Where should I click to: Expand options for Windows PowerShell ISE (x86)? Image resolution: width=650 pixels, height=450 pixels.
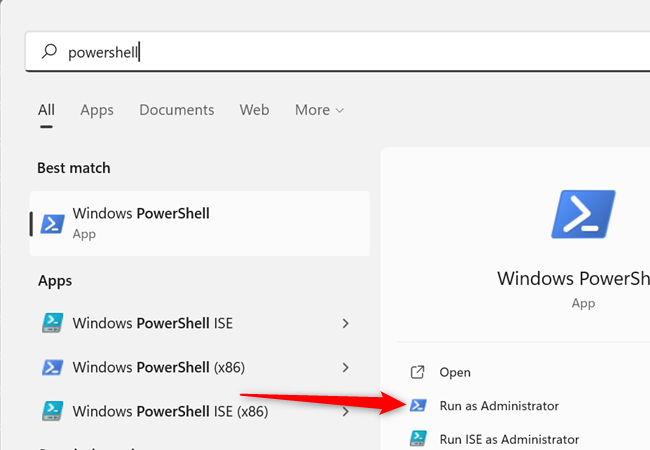pyautogui.click(x=345, y=411)
